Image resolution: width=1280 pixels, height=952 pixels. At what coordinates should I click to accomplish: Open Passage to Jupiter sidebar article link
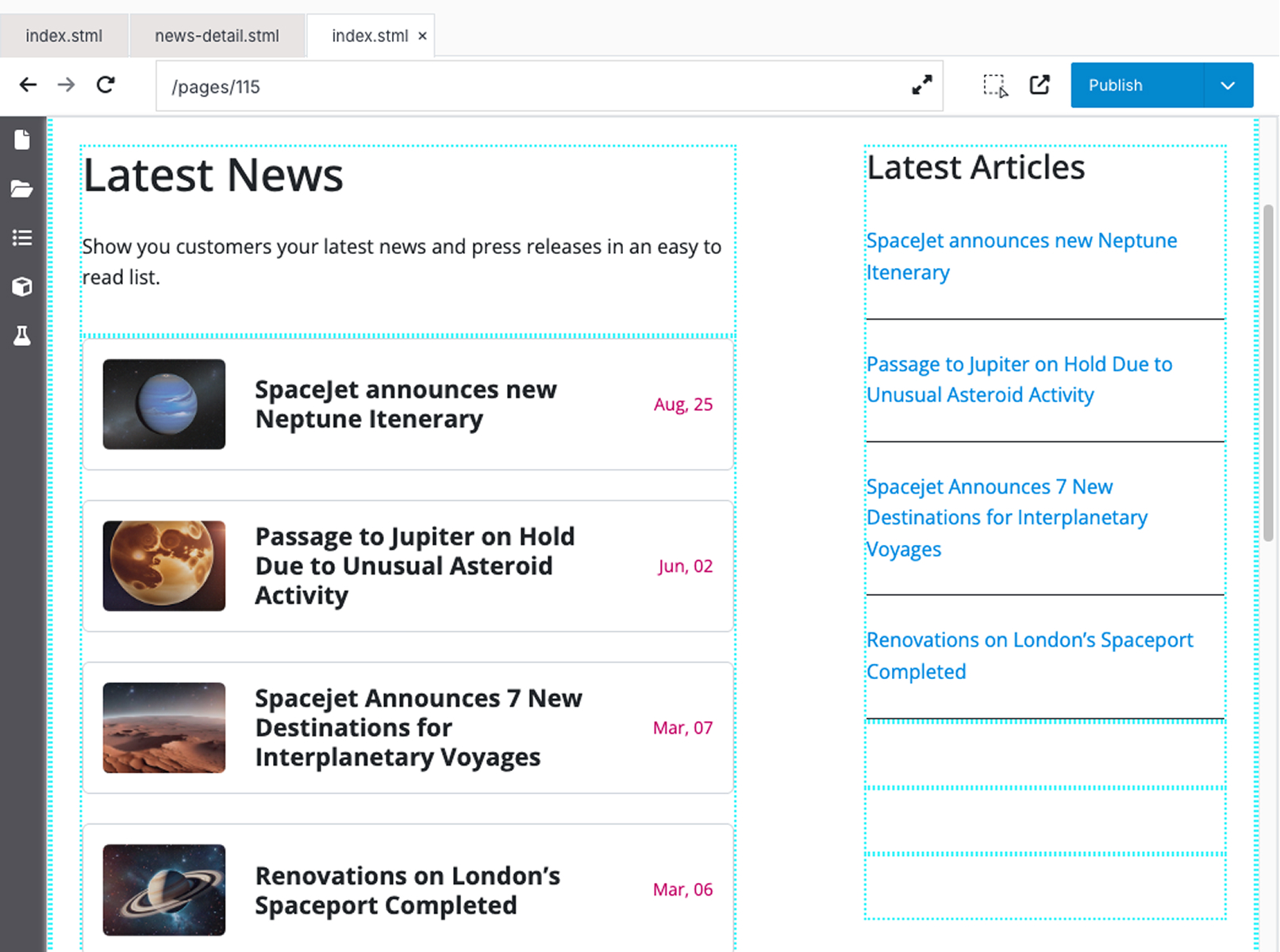[1019, 379]
